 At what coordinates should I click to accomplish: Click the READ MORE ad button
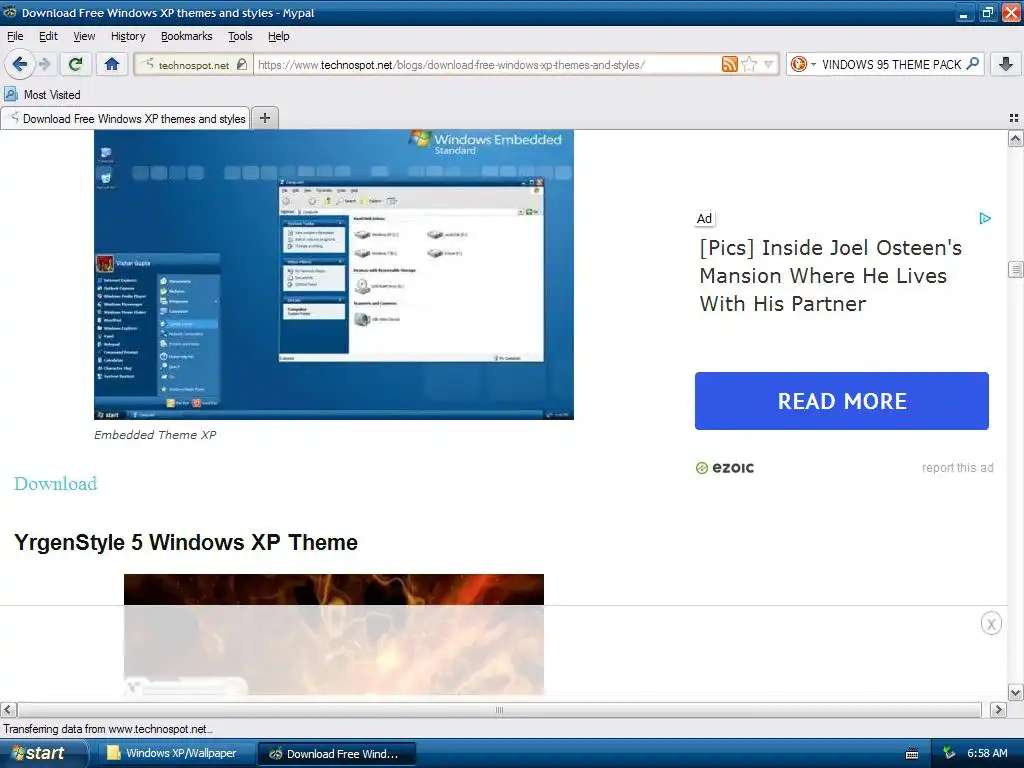click(842, 401)
